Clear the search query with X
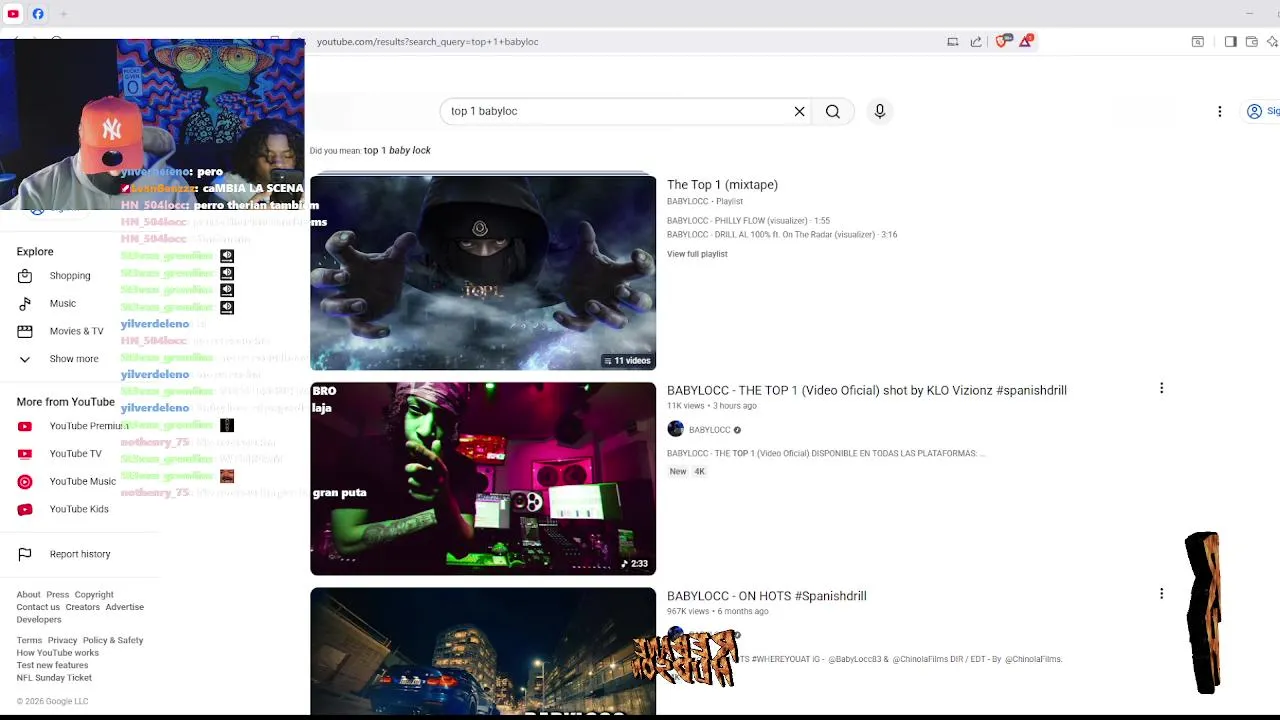 point(800,111)
